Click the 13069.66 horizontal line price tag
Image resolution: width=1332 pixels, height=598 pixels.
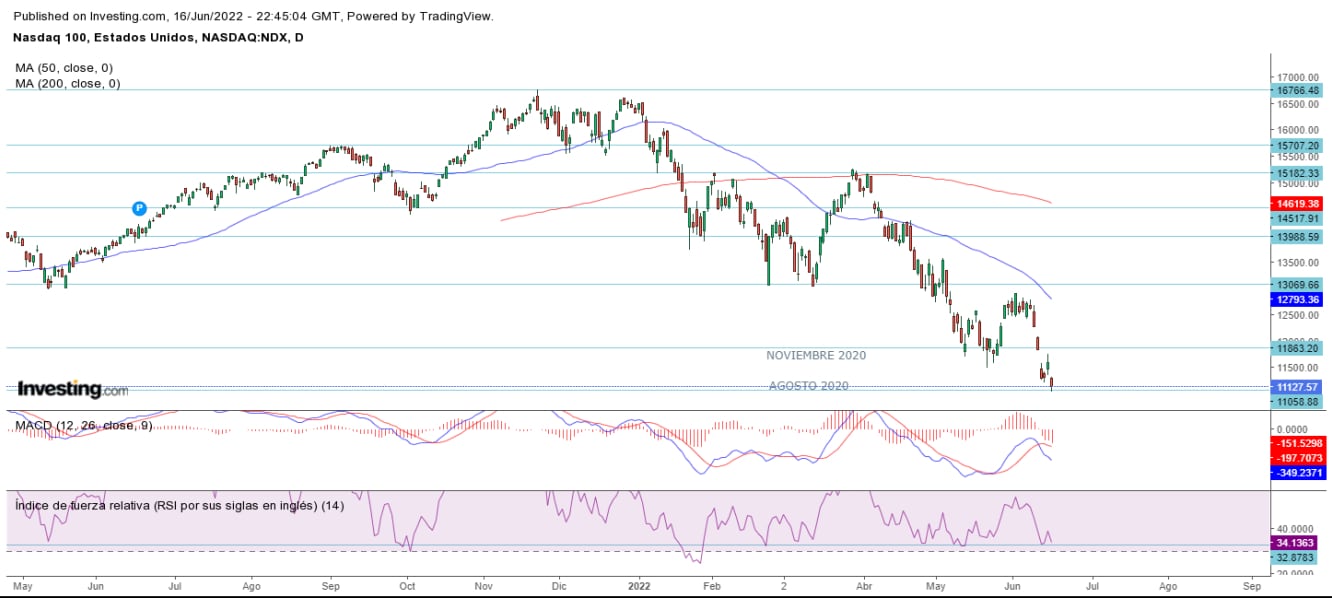[x=1296, y=285]
